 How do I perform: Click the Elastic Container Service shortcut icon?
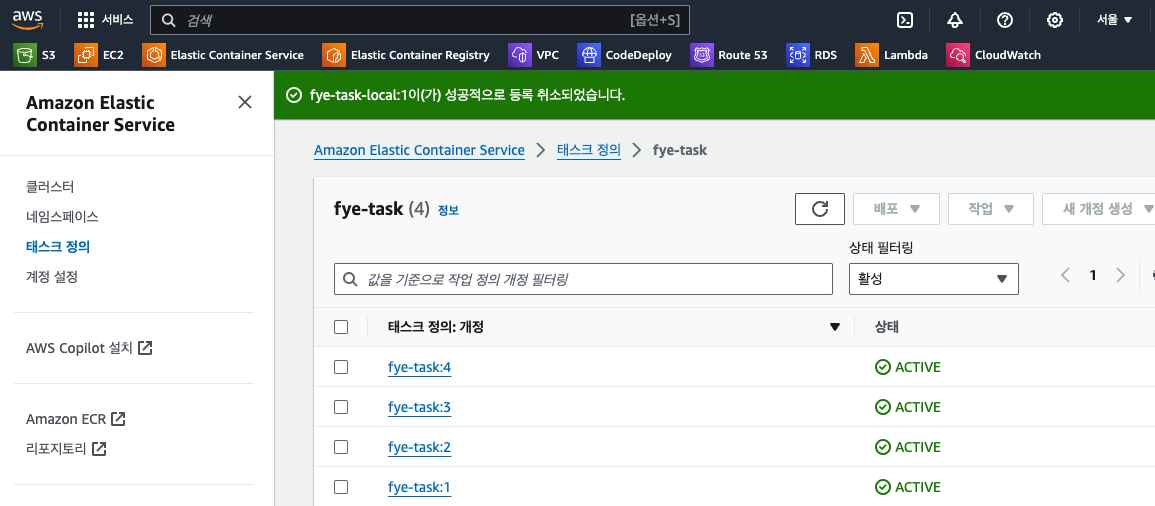pyautogui.click(x=154, y=55)
